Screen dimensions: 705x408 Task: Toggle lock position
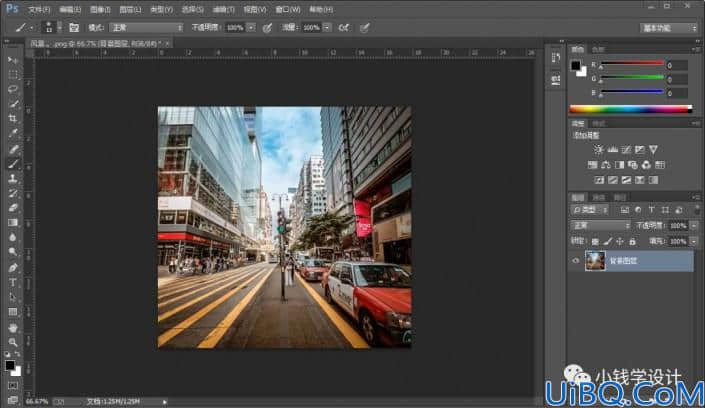[x=620, y=242]
